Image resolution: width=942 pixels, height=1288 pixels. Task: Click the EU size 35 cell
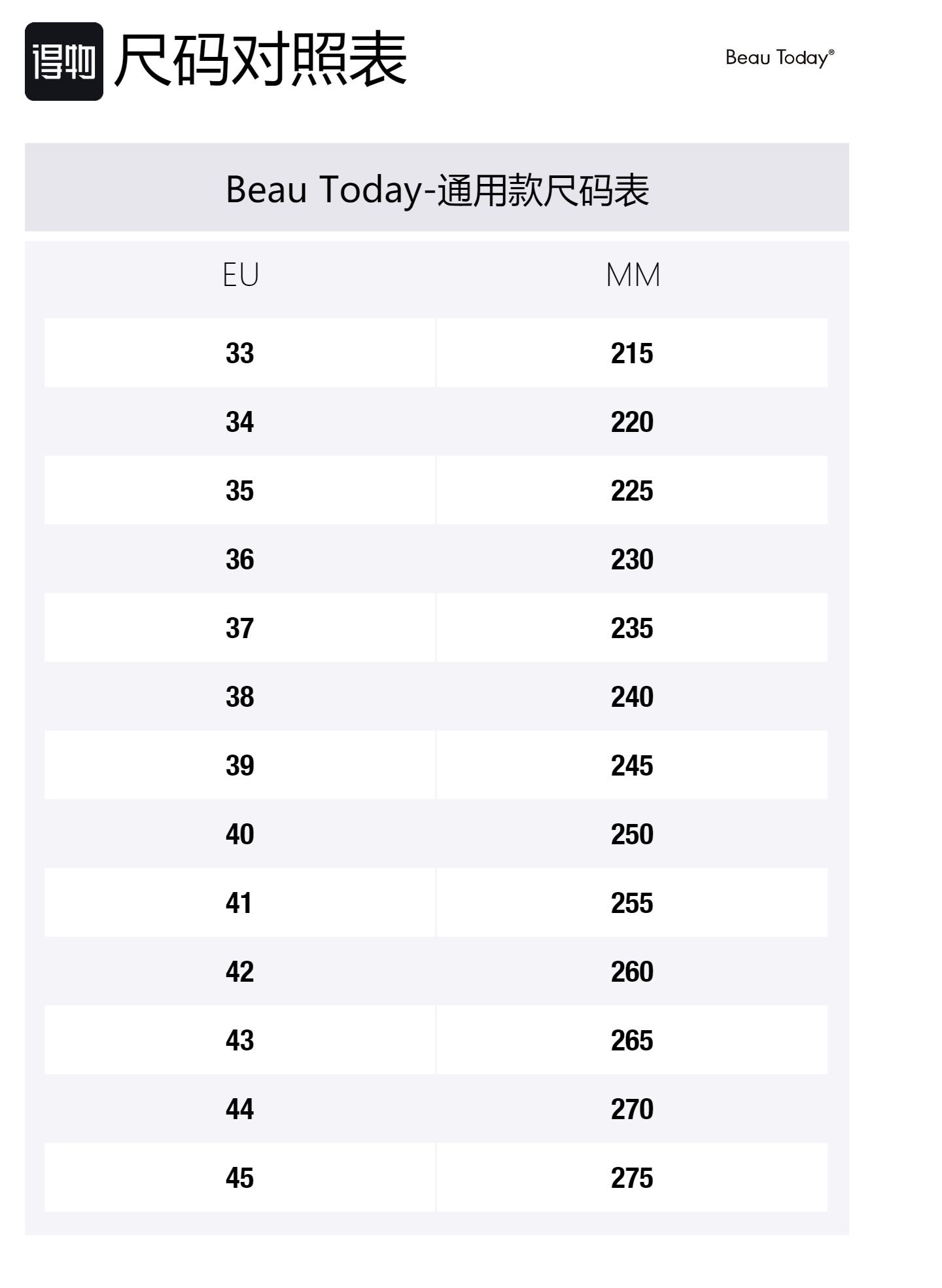pyautogui.click(x=239, y=491)
